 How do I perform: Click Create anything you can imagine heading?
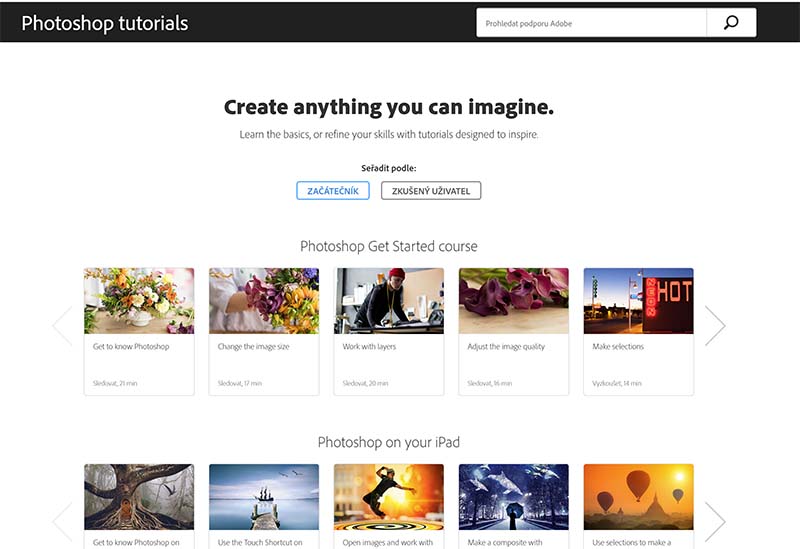(x=389, y=107)
